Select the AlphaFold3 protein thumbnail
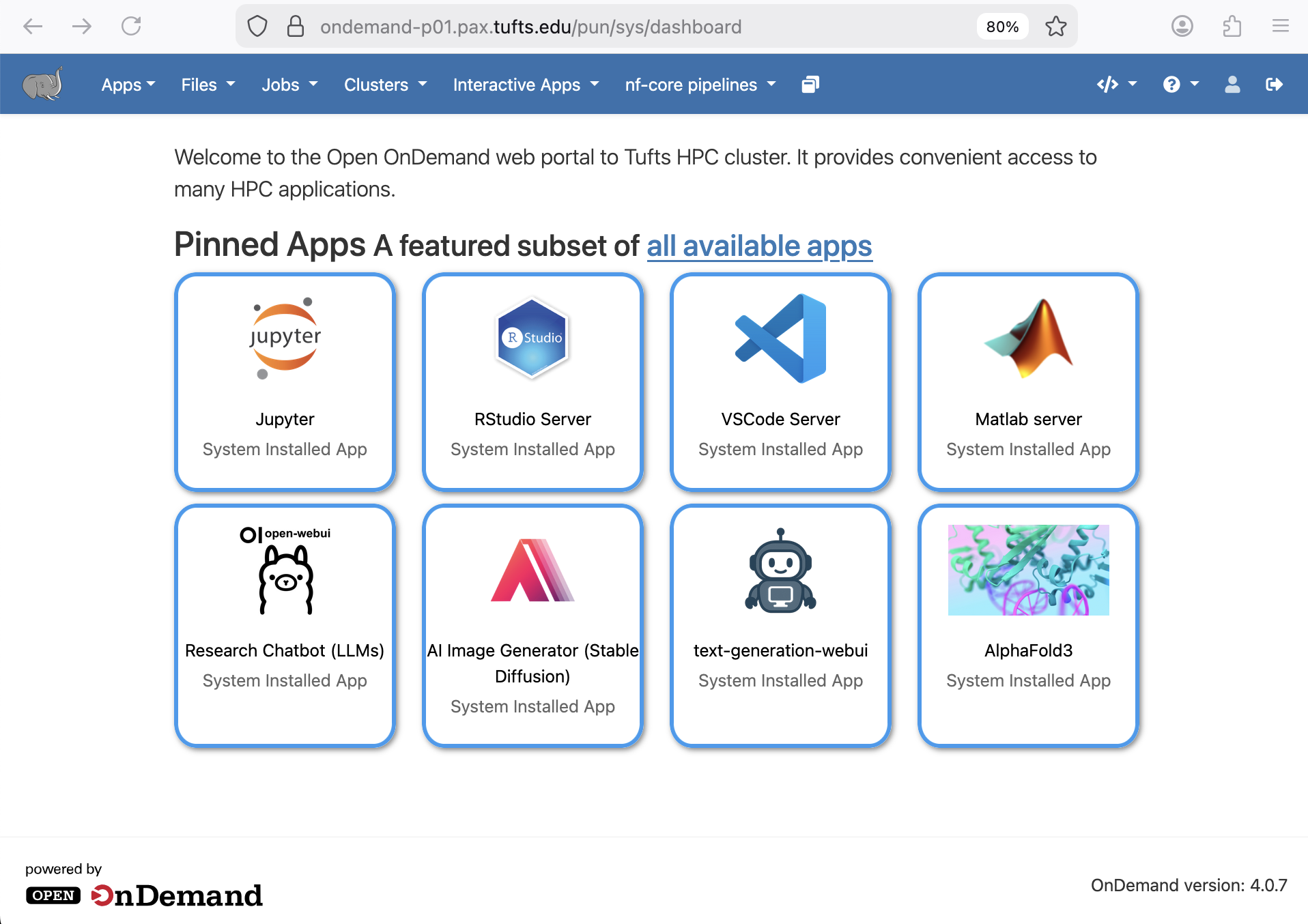This screenshot has width=1308, height=924. tap(1028, 571)
